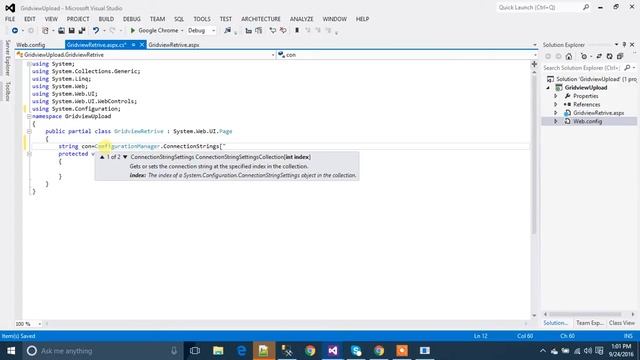
Task: Click the search magnifier in Solution Explorer
Action: [627, 68]
